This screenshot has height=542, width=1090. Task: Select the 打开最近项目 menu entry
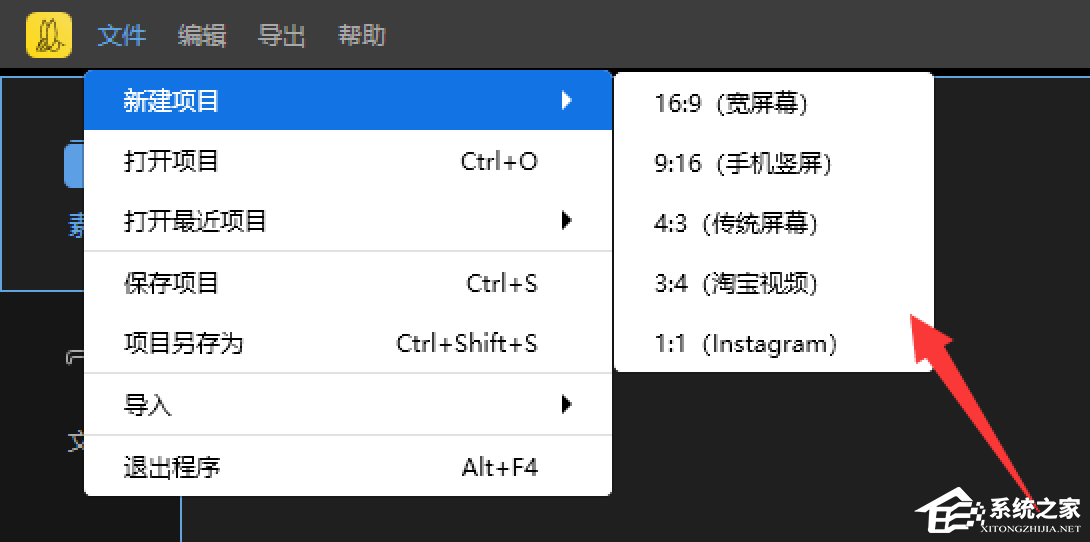pos(195,221)
